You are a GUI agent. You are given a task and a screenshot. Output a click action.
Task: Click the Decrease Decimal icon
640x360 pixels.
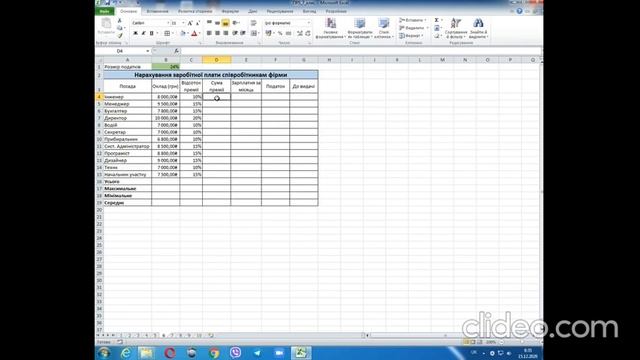[308, 33]
